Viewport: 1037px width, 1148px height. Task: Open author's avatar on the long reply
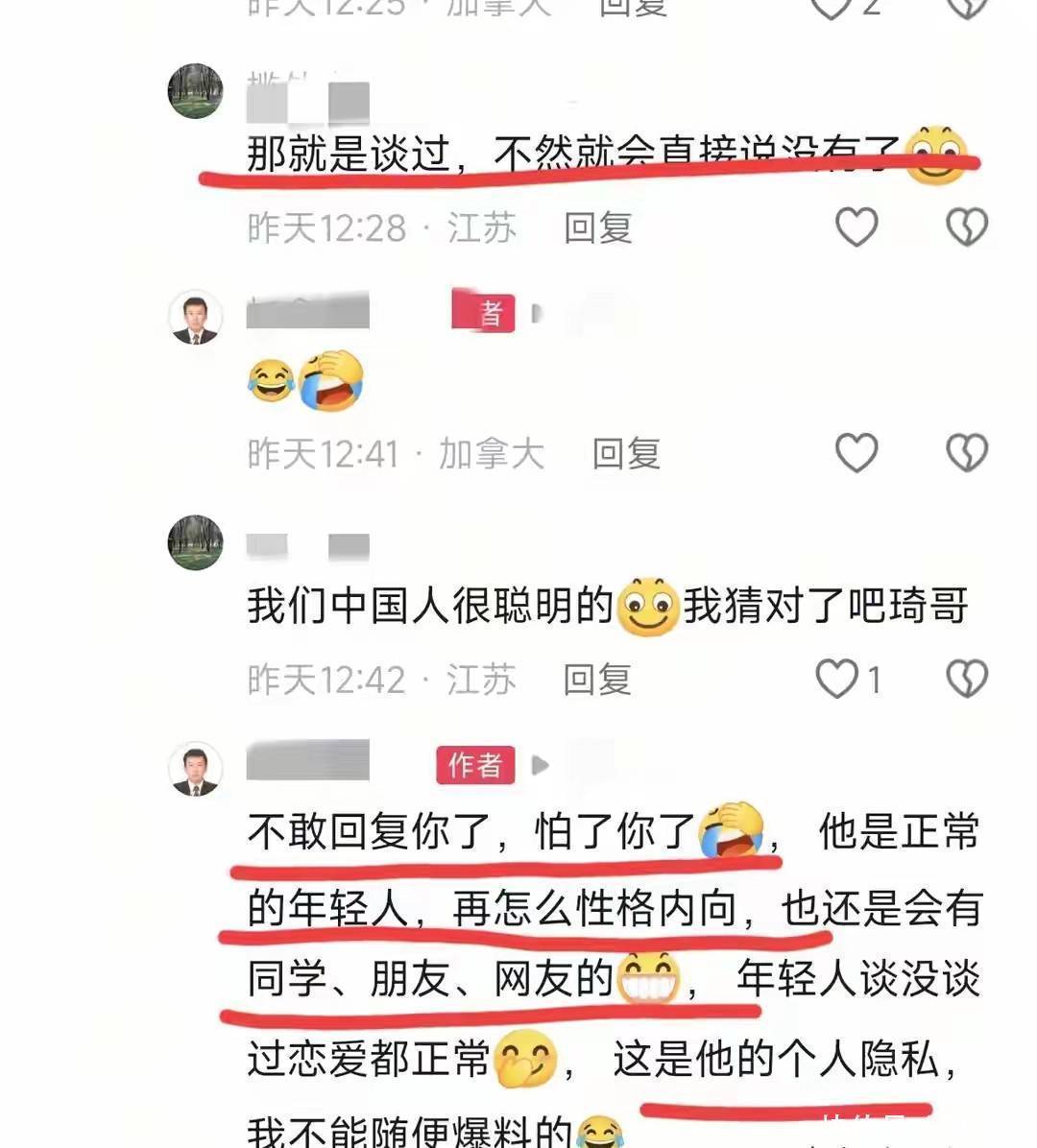coord(196,769)
